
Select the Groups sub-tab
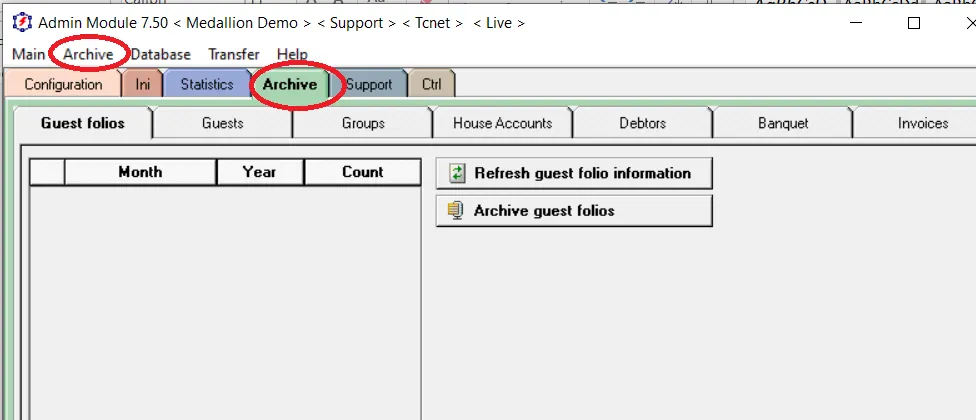[x=363, y=123]
